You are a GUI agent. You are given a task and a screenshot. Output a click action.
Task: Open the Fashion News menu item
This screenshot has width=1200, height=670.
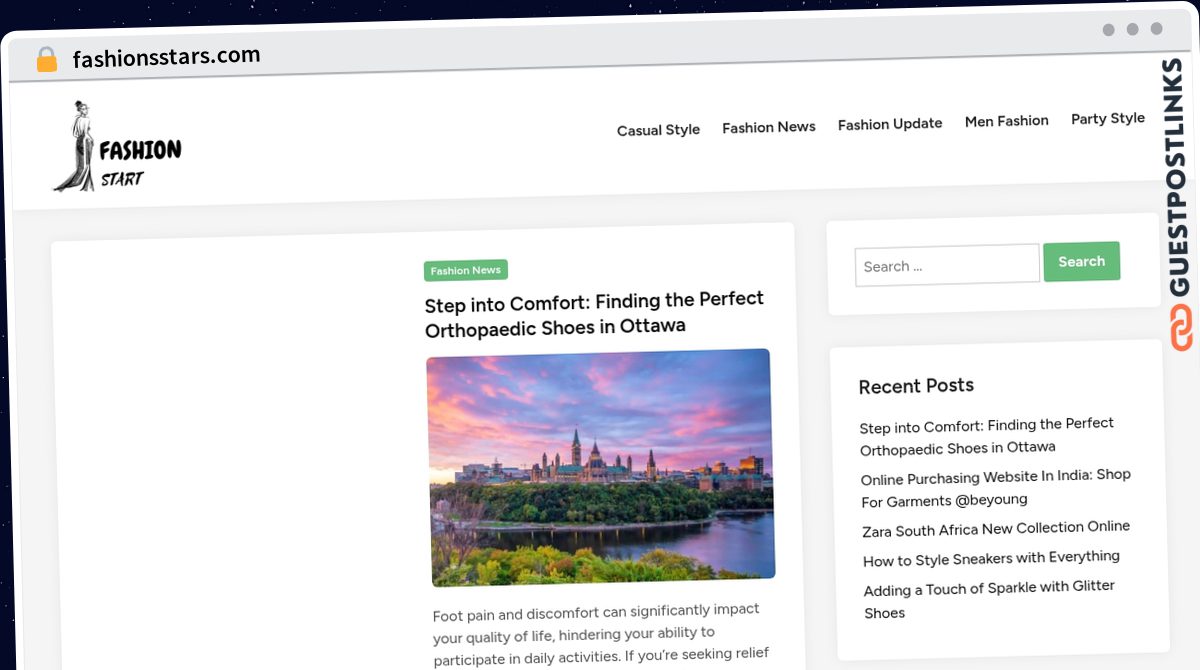(x=769, y=127)
